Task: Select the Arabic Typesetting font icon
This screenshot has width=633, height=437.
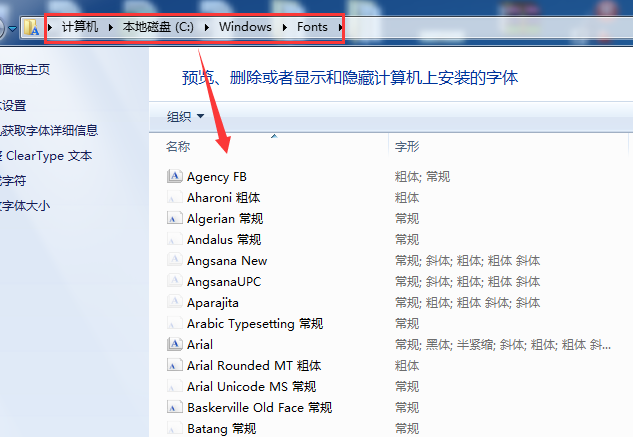Action: [174, 323]
